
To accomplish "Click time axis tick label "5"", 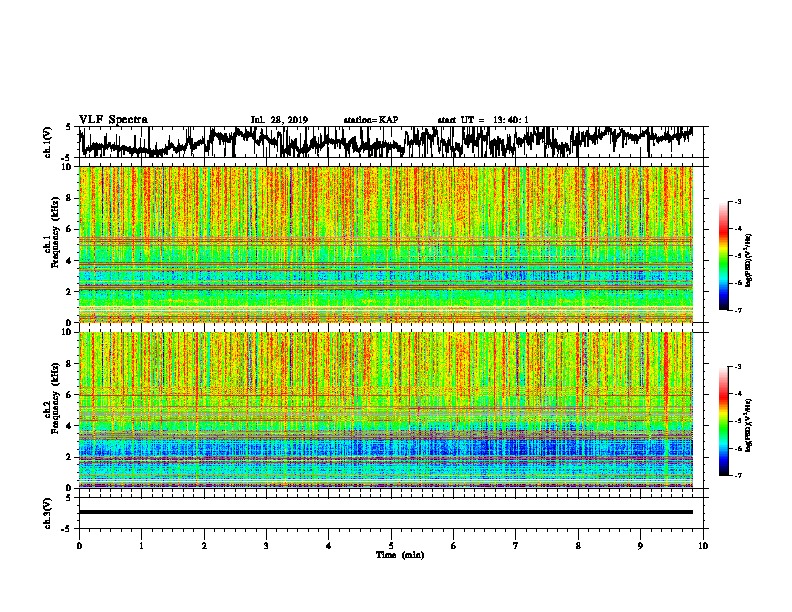I will click(391, 546).
